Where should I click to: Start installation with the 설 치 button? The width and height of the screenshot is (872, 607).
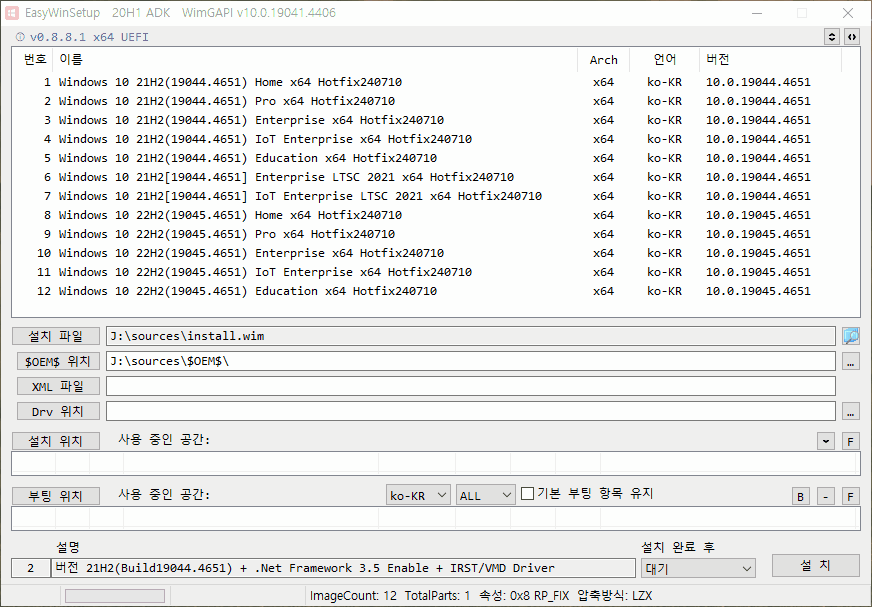[815, 565]
